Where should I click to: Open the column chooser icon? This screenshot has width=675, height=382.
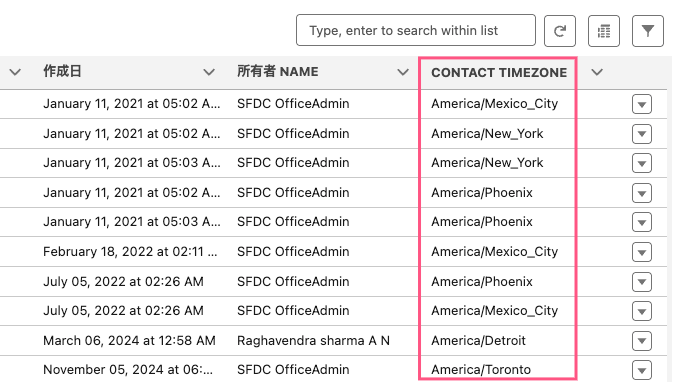[x=604, y=31]
